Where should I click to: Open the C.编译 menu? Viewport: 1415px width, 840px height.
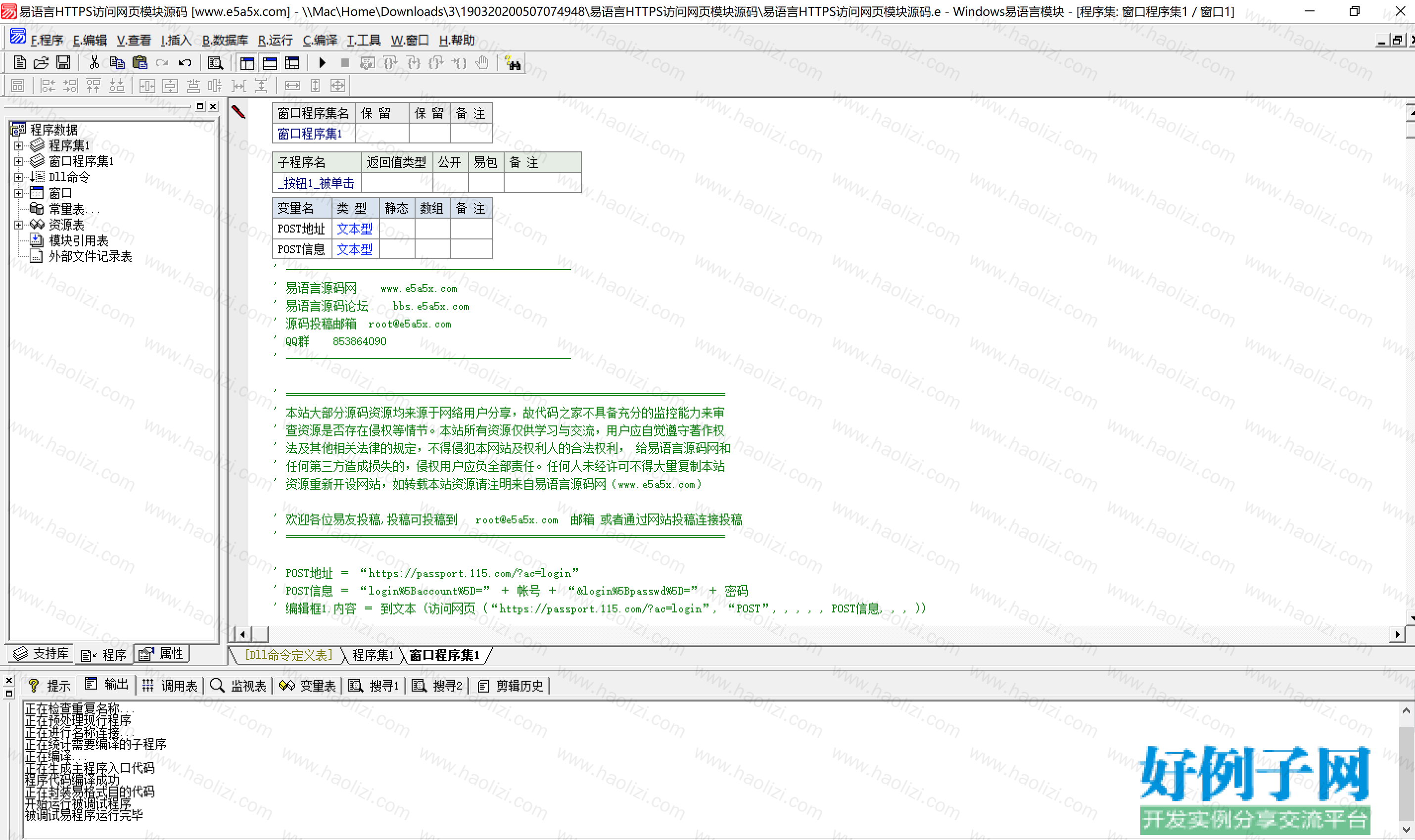320,40
